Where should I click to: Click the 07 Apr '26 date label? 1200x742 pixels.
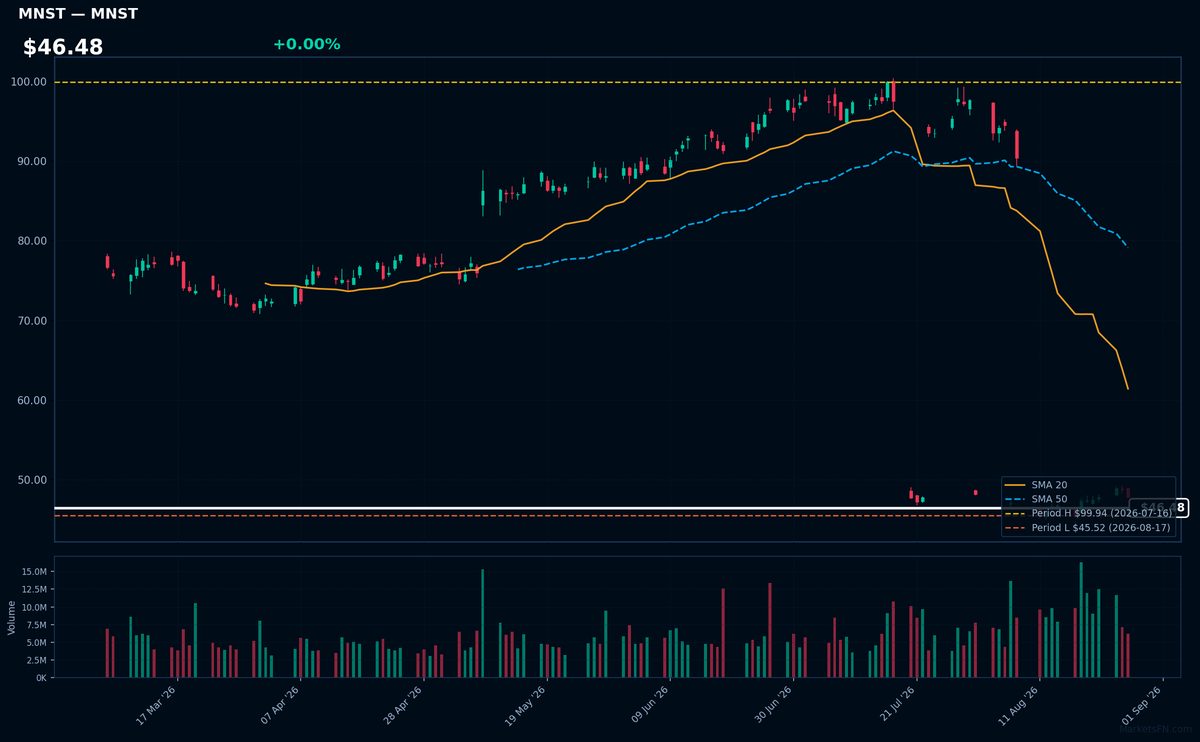coord(281,704)
